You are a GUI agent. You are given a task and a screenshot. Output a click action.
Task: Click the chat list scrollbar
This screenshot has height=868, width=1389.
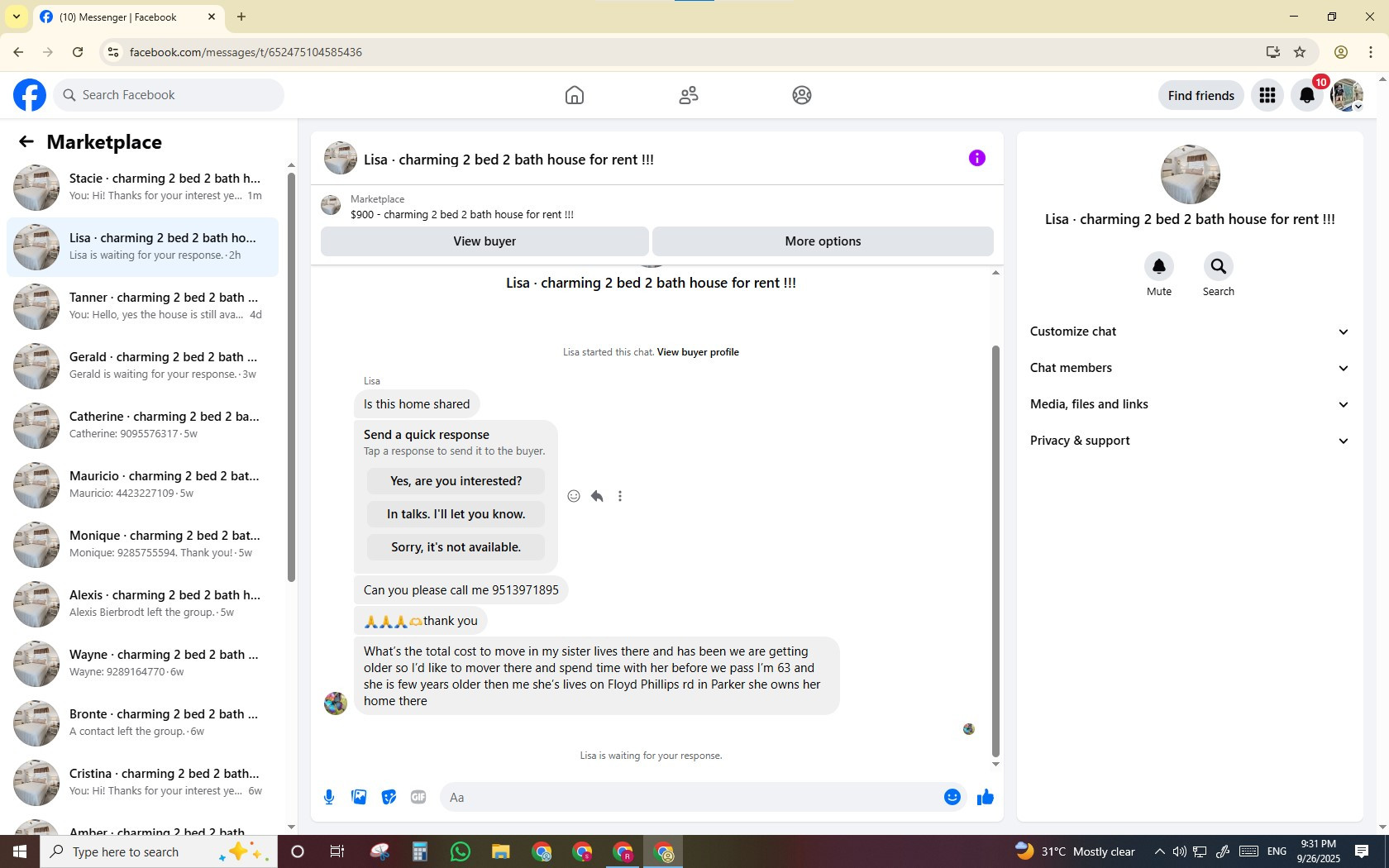click(x=291, y=376)
